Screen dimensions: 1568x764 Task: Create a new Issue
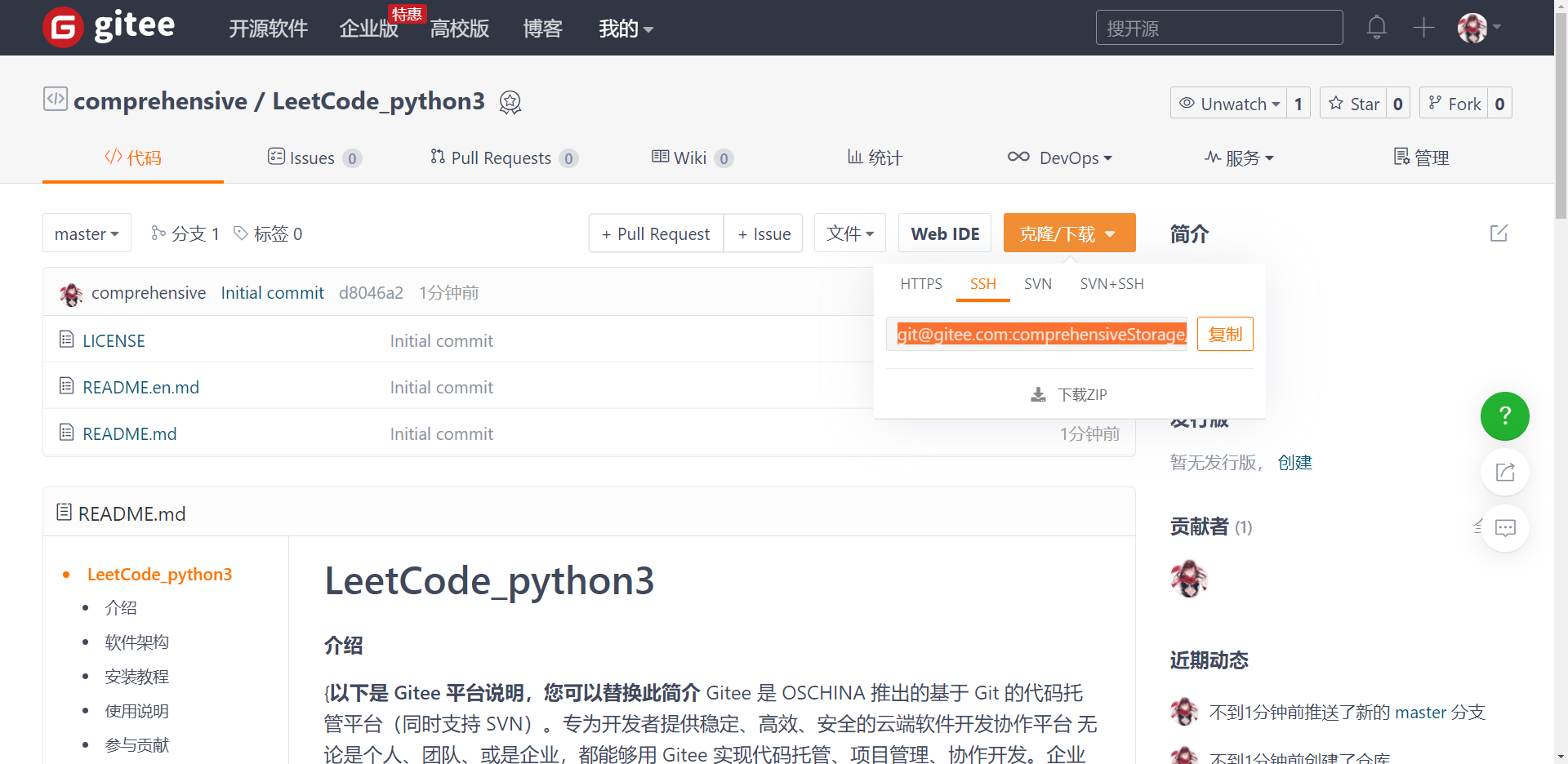(x=764, y=233)
